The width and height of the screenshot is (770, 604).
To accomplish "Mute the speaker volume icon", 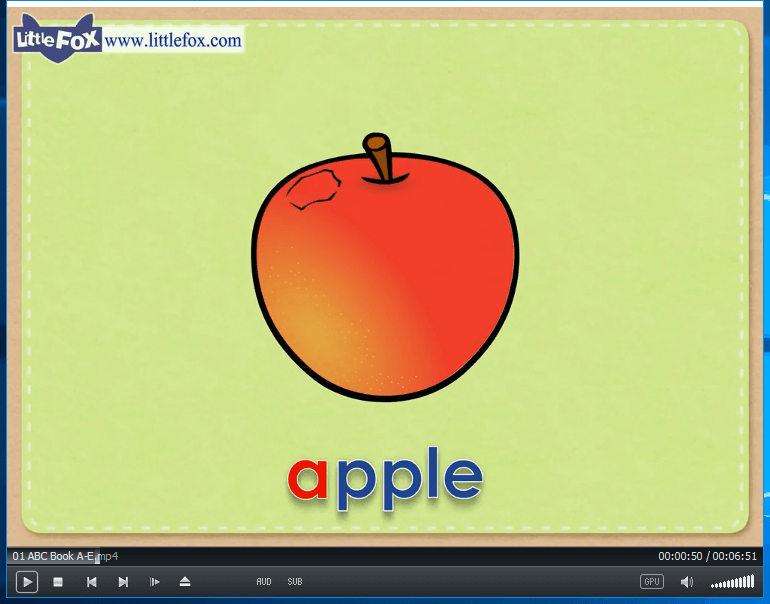I will click(687, 582).
